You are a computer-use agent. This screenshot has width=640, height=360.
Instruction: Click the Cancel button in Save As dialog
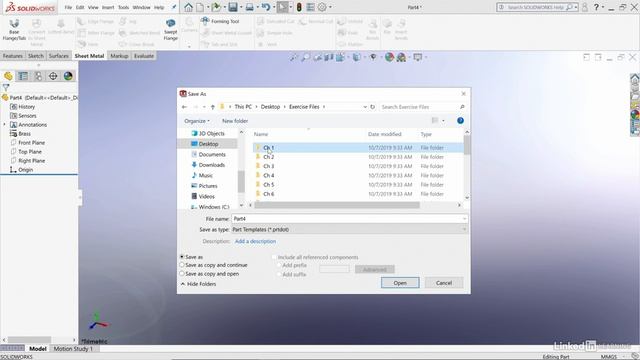point(444,283)
